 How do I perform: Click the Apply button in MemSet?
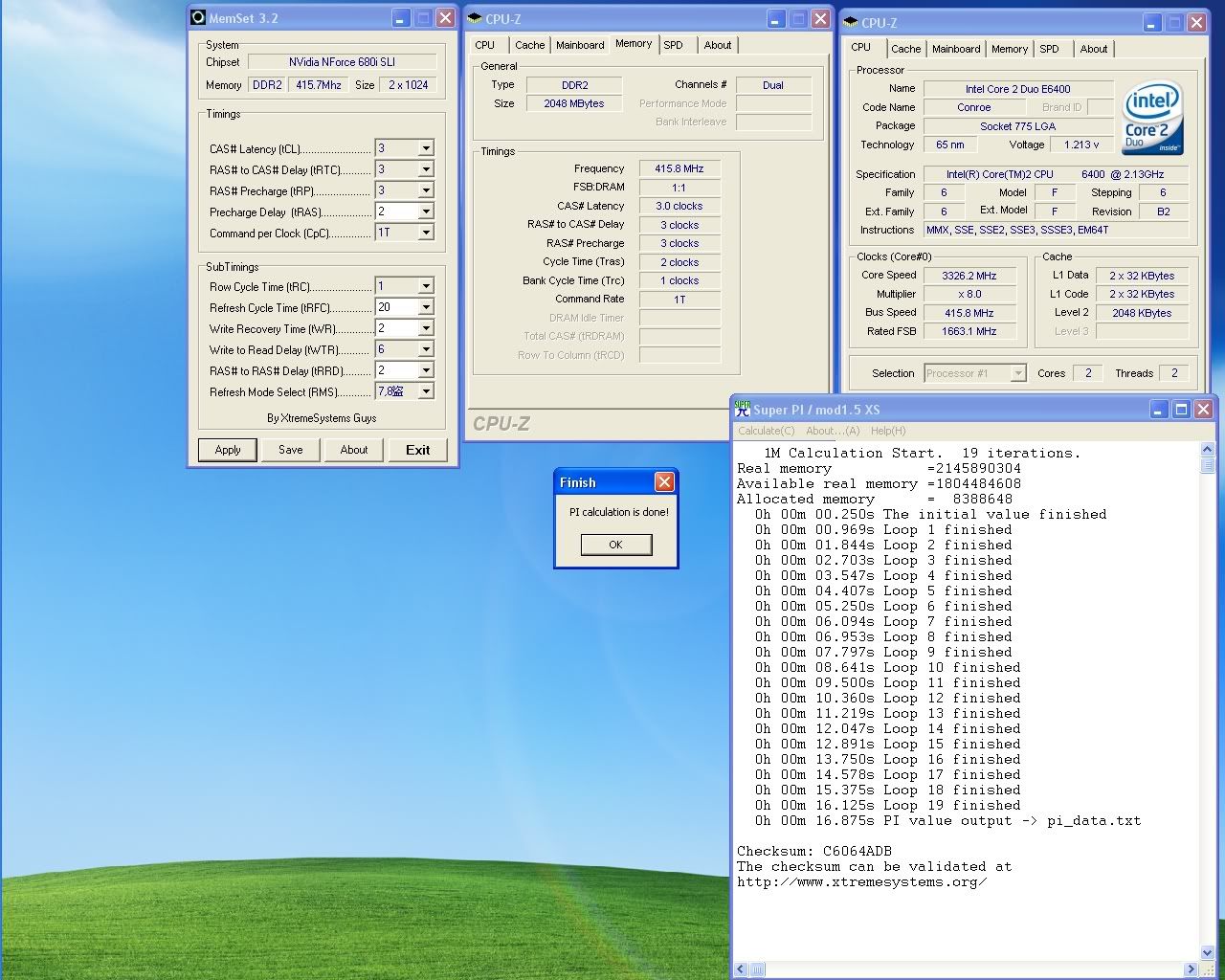click(x=228, y=450)
